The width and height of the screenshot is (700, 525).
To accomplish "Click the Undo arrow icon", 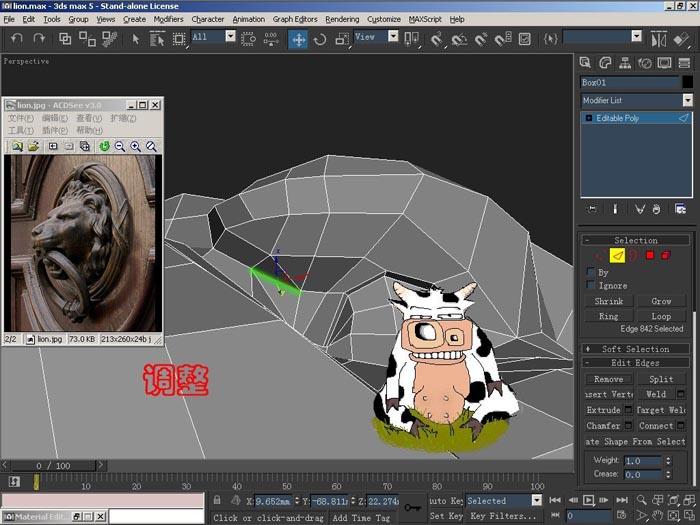I will click(17, 38).
